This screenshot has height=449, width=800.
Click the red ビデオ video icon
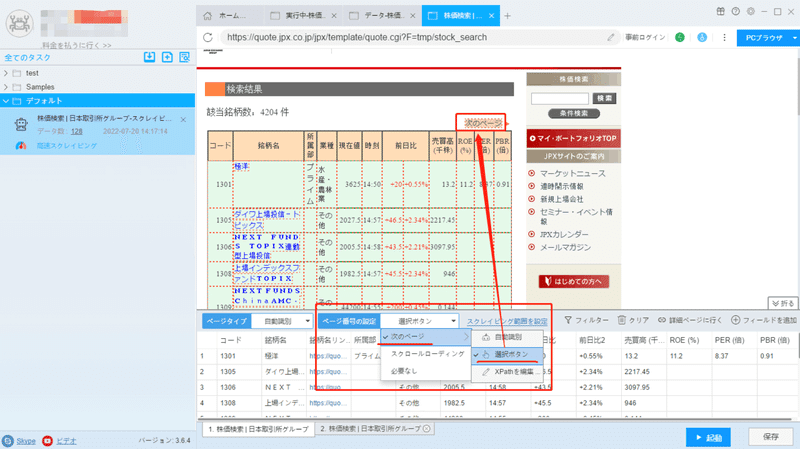47,441
